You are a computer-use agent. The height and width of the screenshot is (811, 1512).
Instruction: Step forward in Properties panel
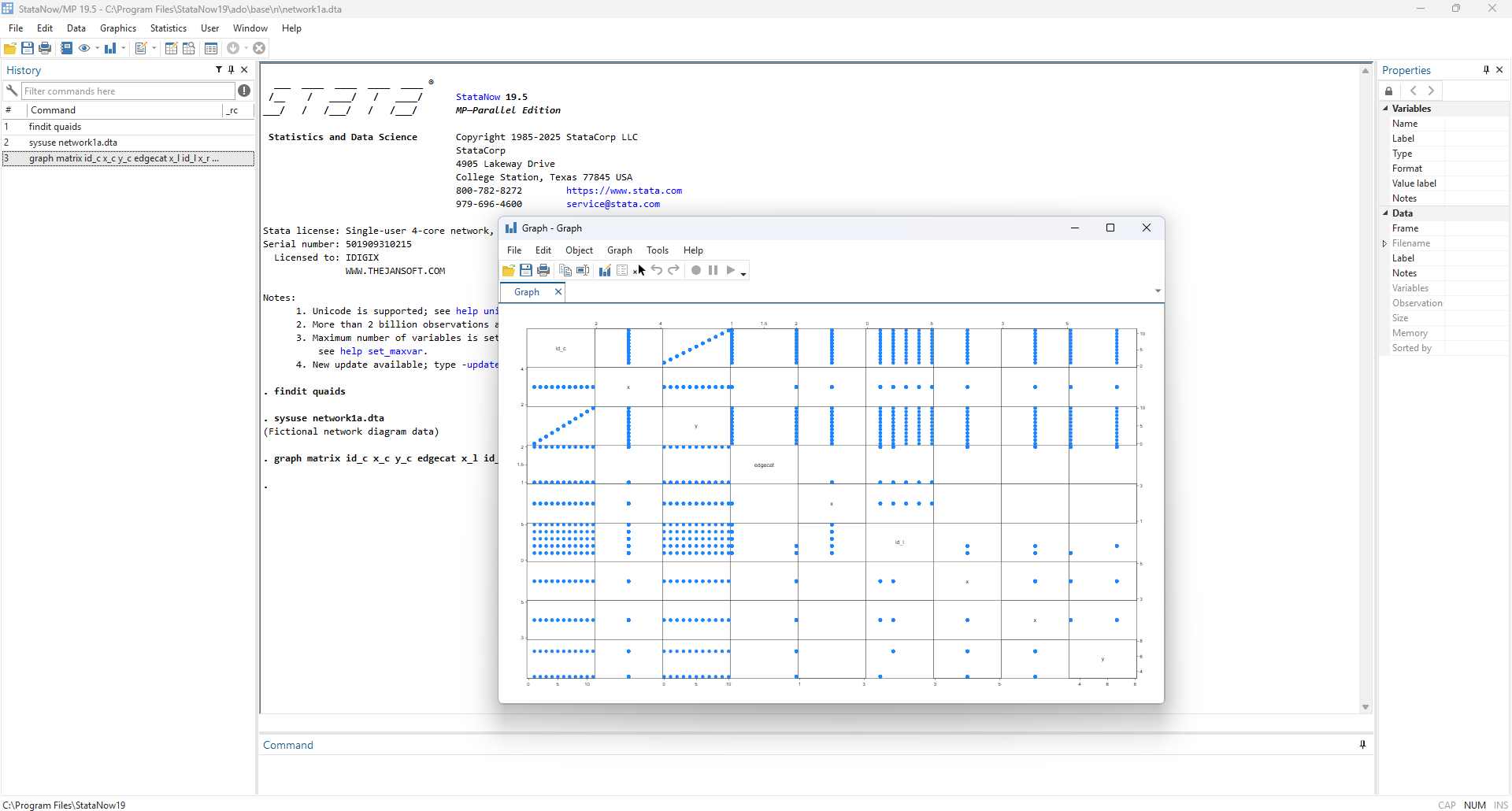pos(1432,91)
